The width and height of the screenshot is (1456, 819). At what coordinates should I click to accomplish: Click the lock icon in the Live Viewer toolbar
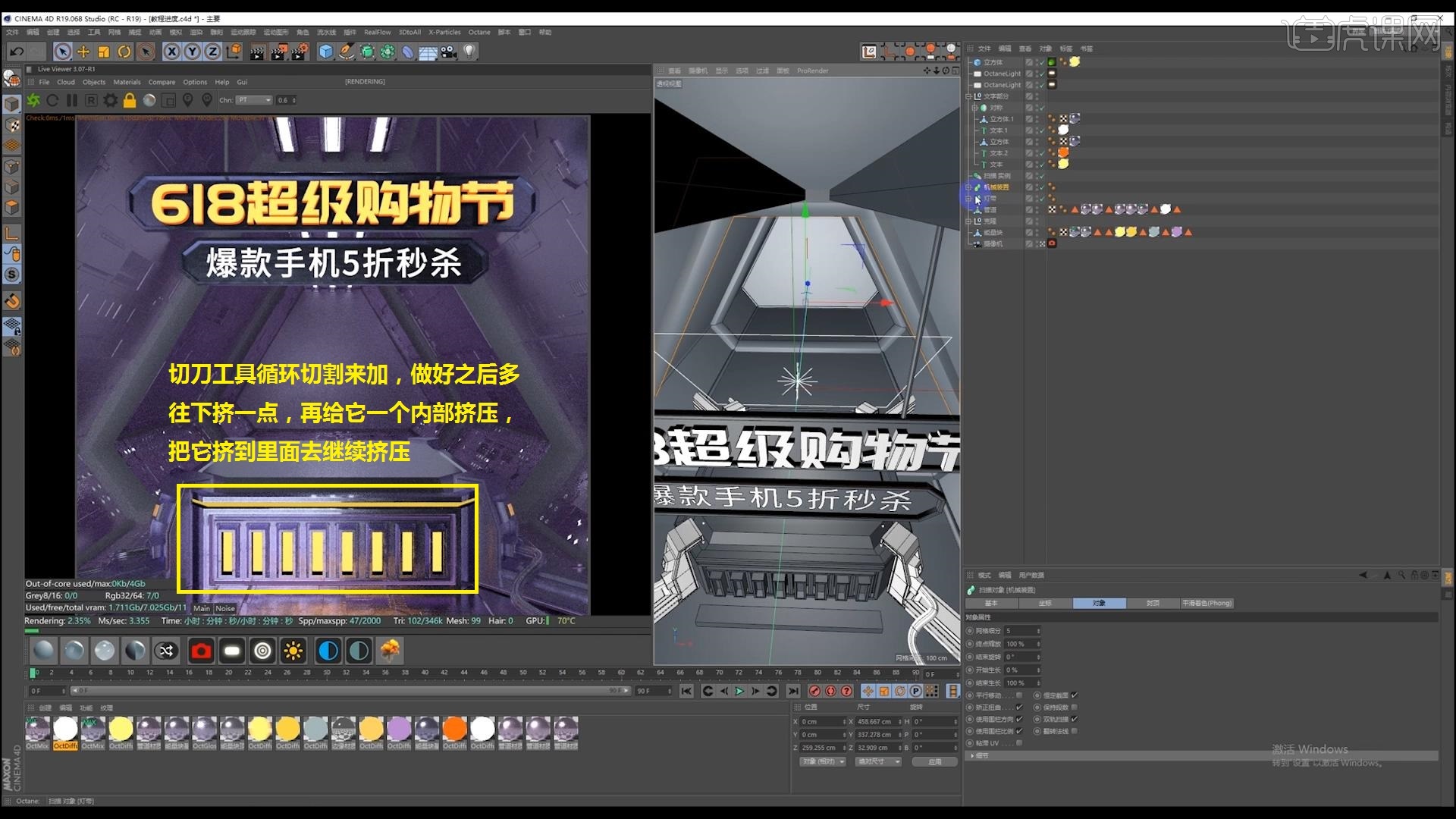[x=129, y=100]
